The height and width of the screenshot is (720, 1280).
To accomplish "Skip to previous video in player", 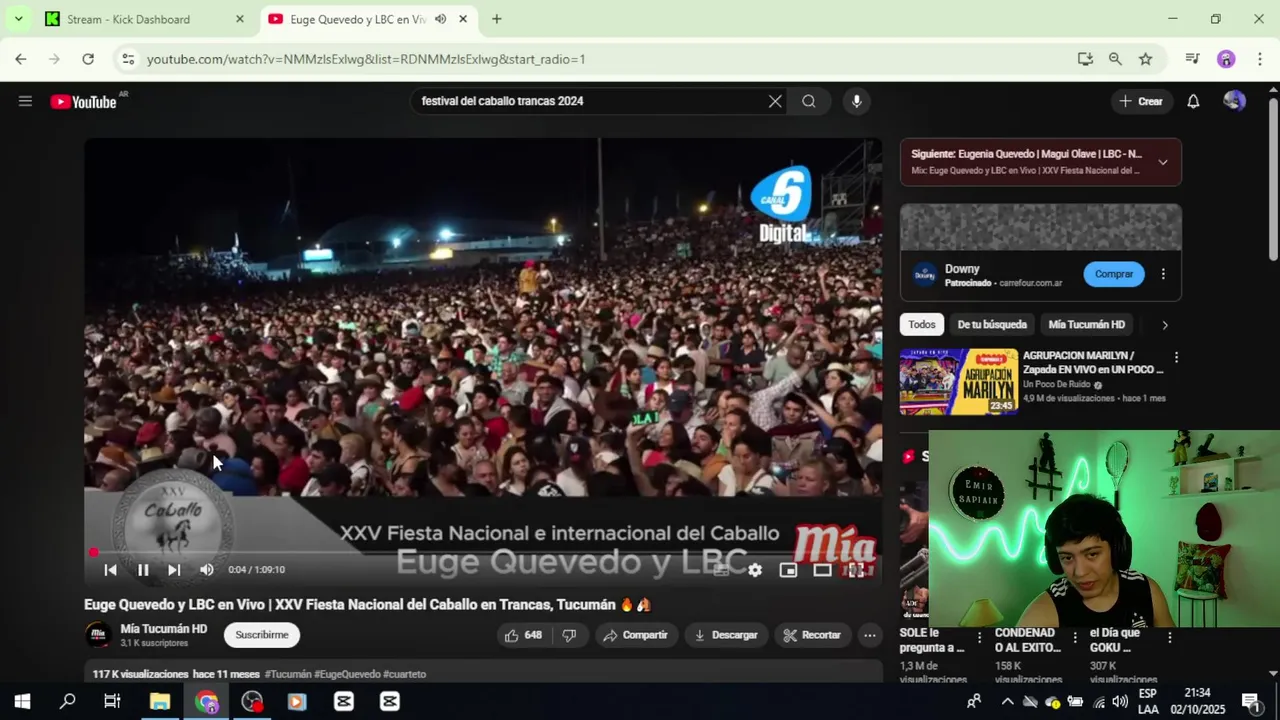I will [x=111, y=570].
